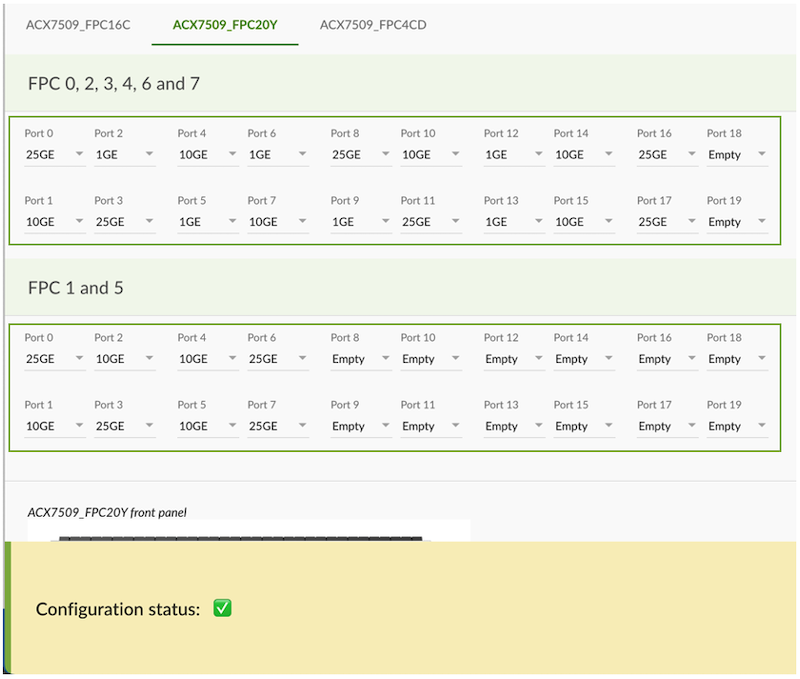Expand Port 10 dropdown under FPC 1 and 5

tap(431, 359)
